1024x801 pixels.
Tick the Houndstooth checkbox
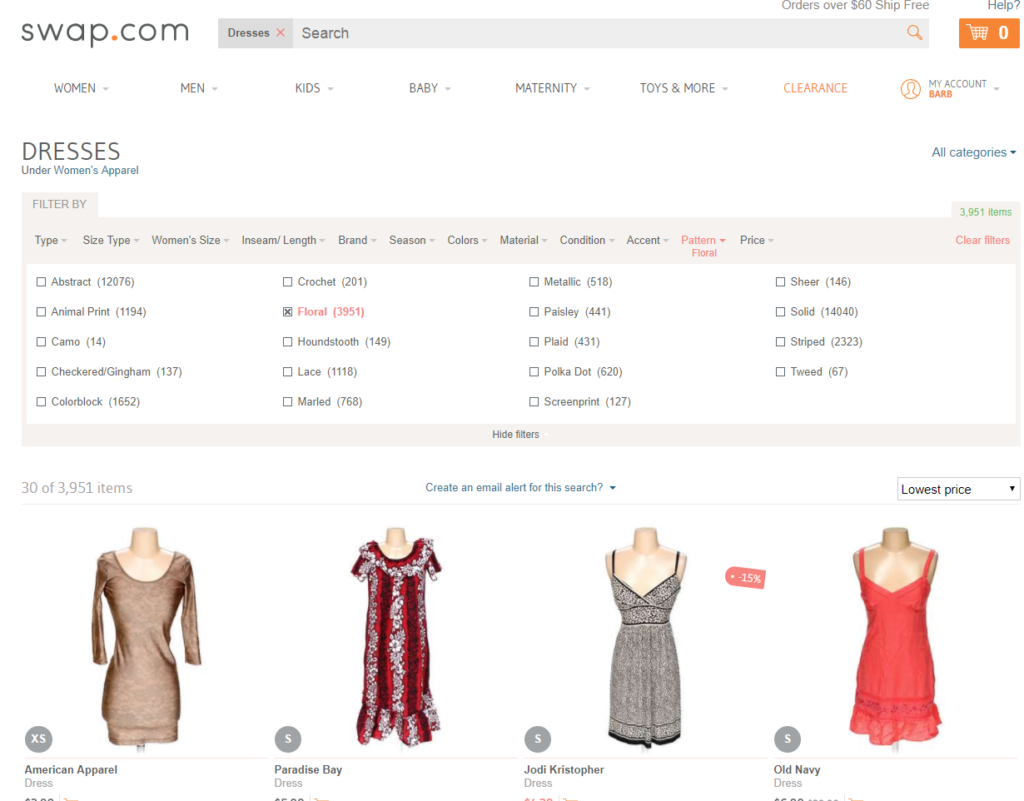click(x=287, y=342)
